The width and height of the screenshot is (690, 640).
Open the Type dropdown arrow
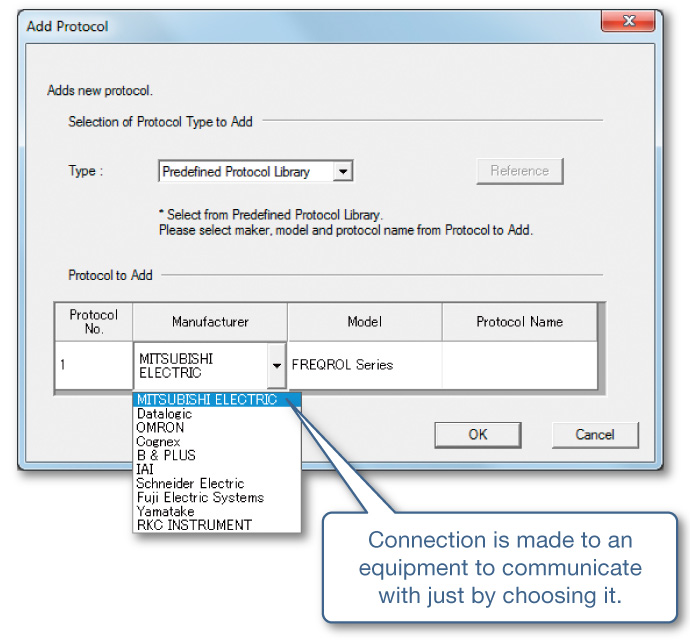click(x=343, y=171)
